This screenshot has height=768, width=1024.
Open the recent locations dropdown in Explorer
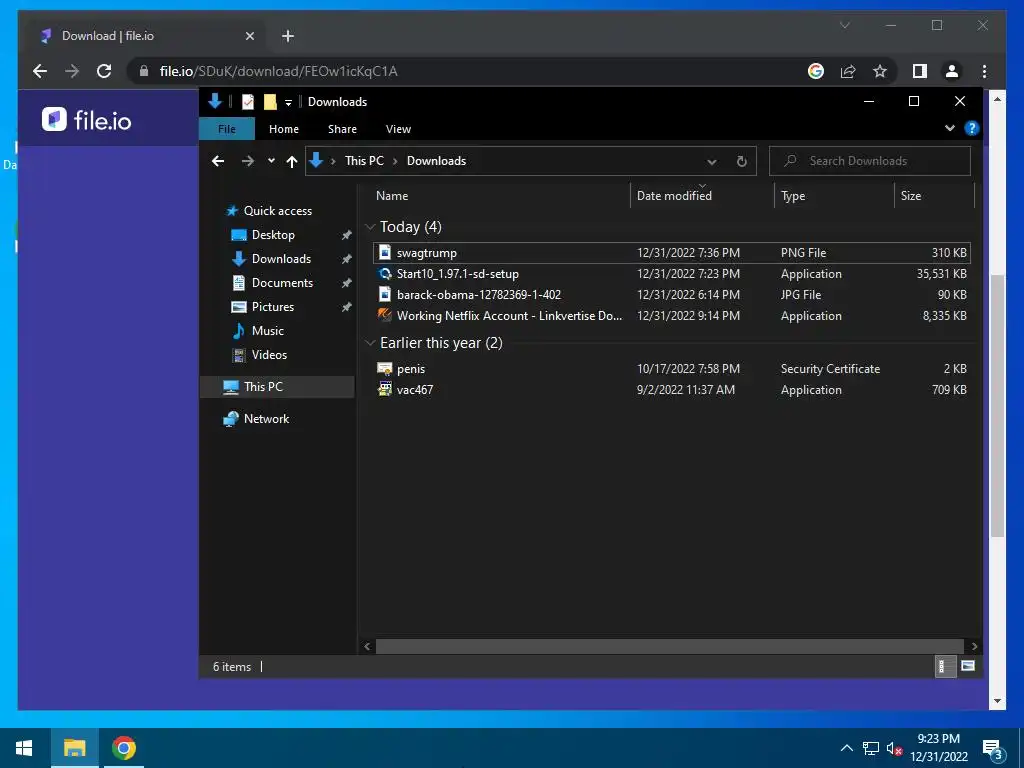pos(271,161)
